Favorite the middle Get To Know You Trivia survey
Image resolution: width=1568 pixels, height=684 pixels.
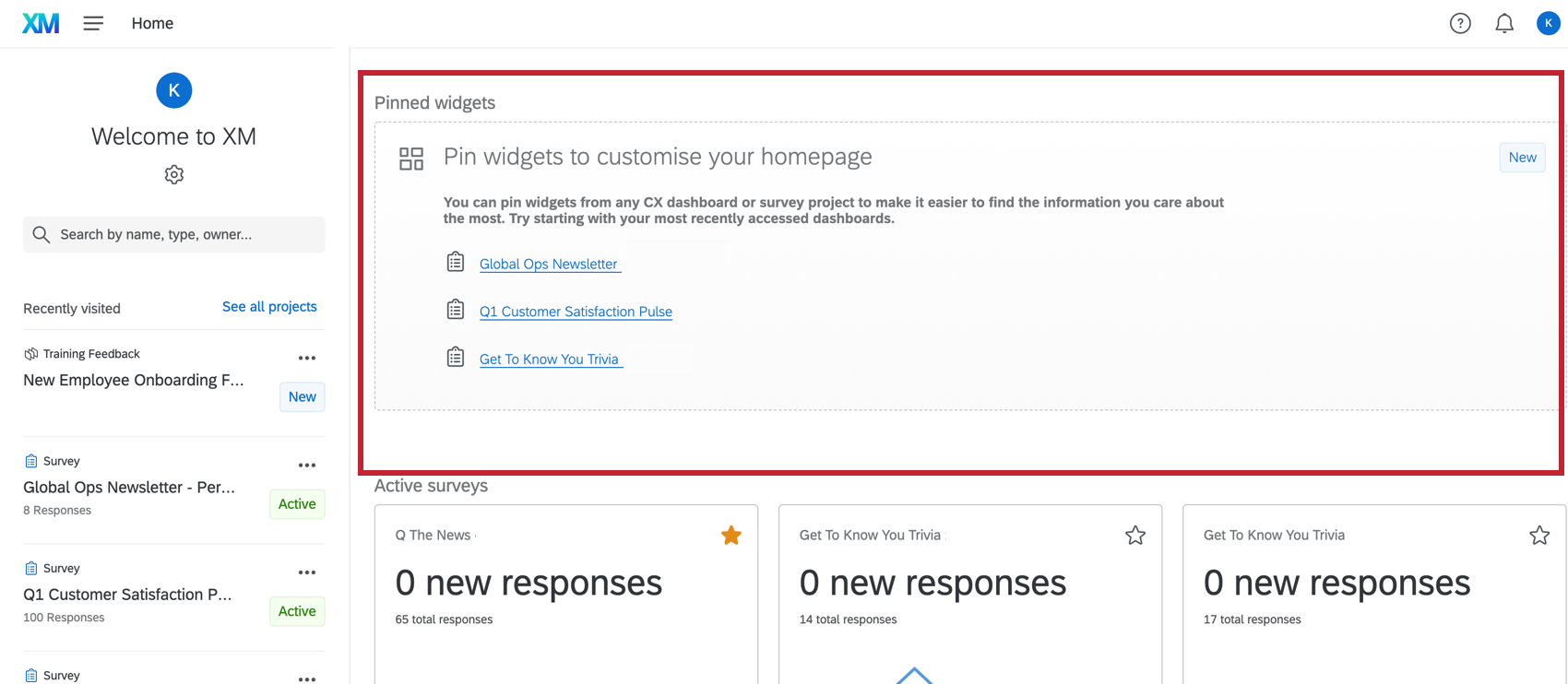pyautogui.click(x=1134, y=535)
